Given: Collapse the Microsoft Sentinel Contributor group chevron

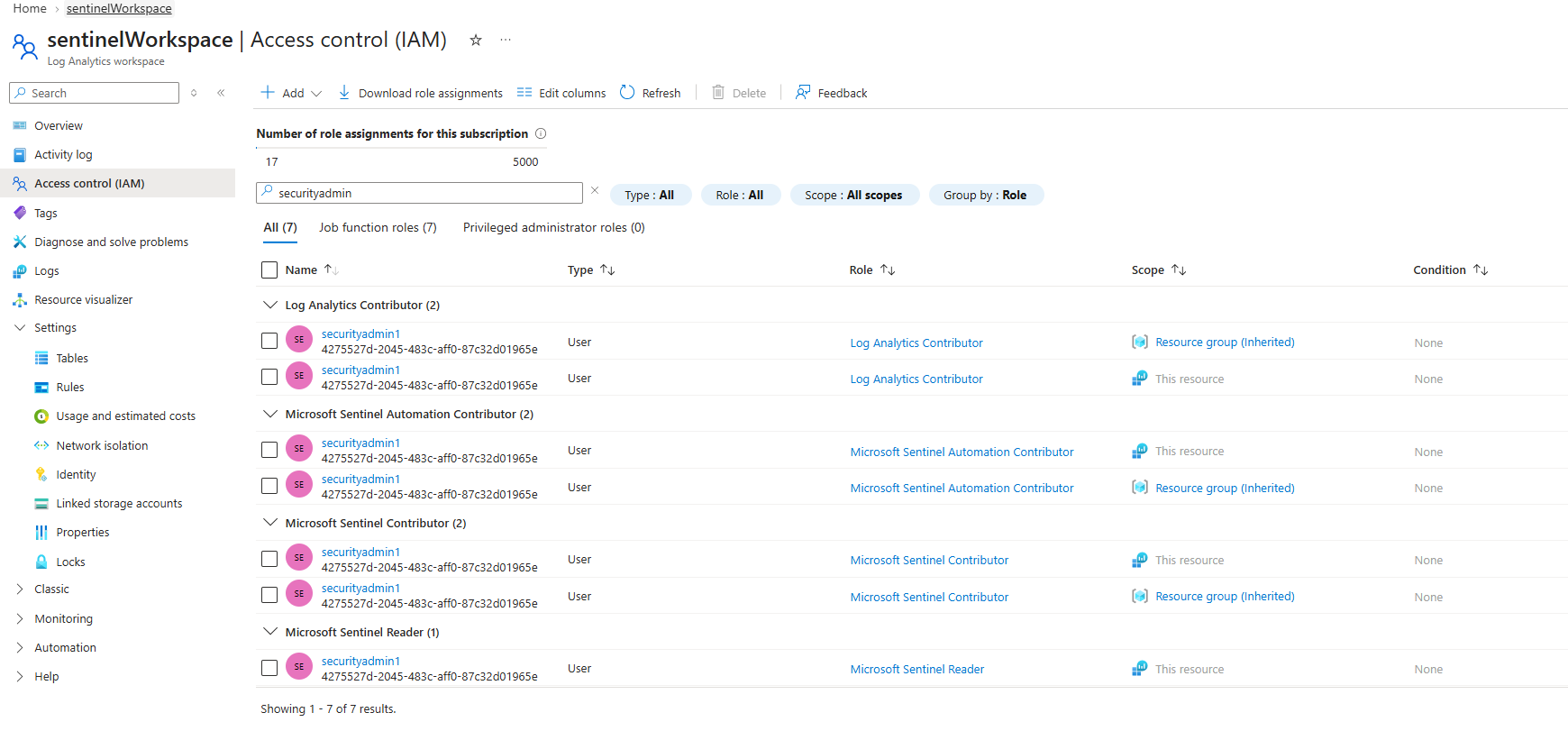Looking at the screenshot, I should pos(269,523).
